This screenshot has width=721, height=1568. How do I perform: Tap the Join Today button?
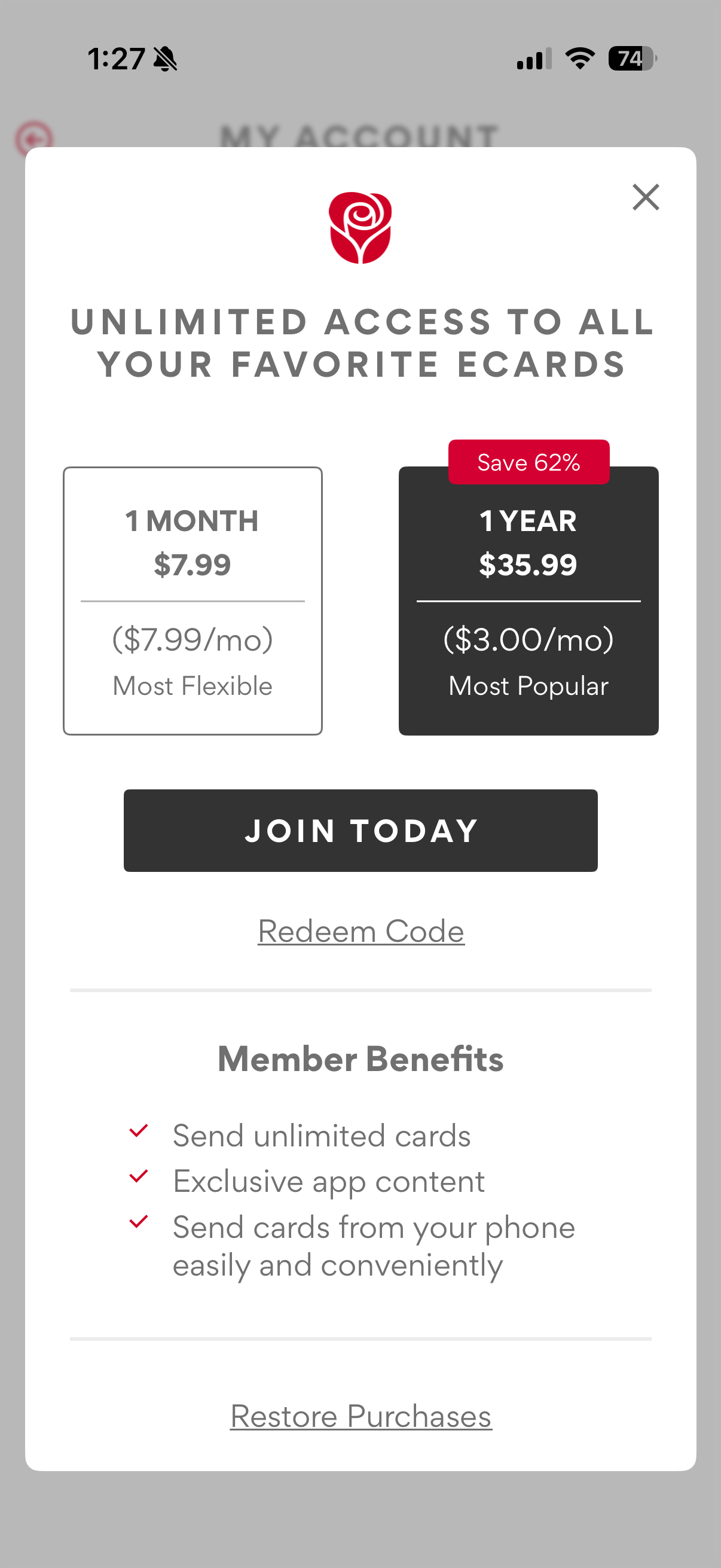(x=361, y=831)
